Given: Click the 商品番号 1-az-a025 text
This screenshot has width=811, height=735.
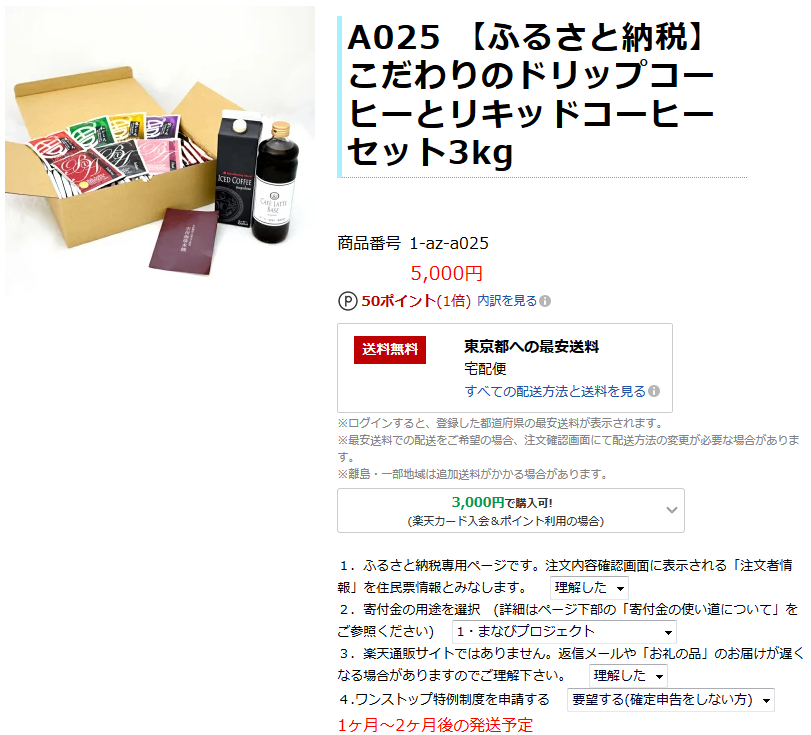Looking at the screenshot, I should pyautogui.click(x=413, y=243).
